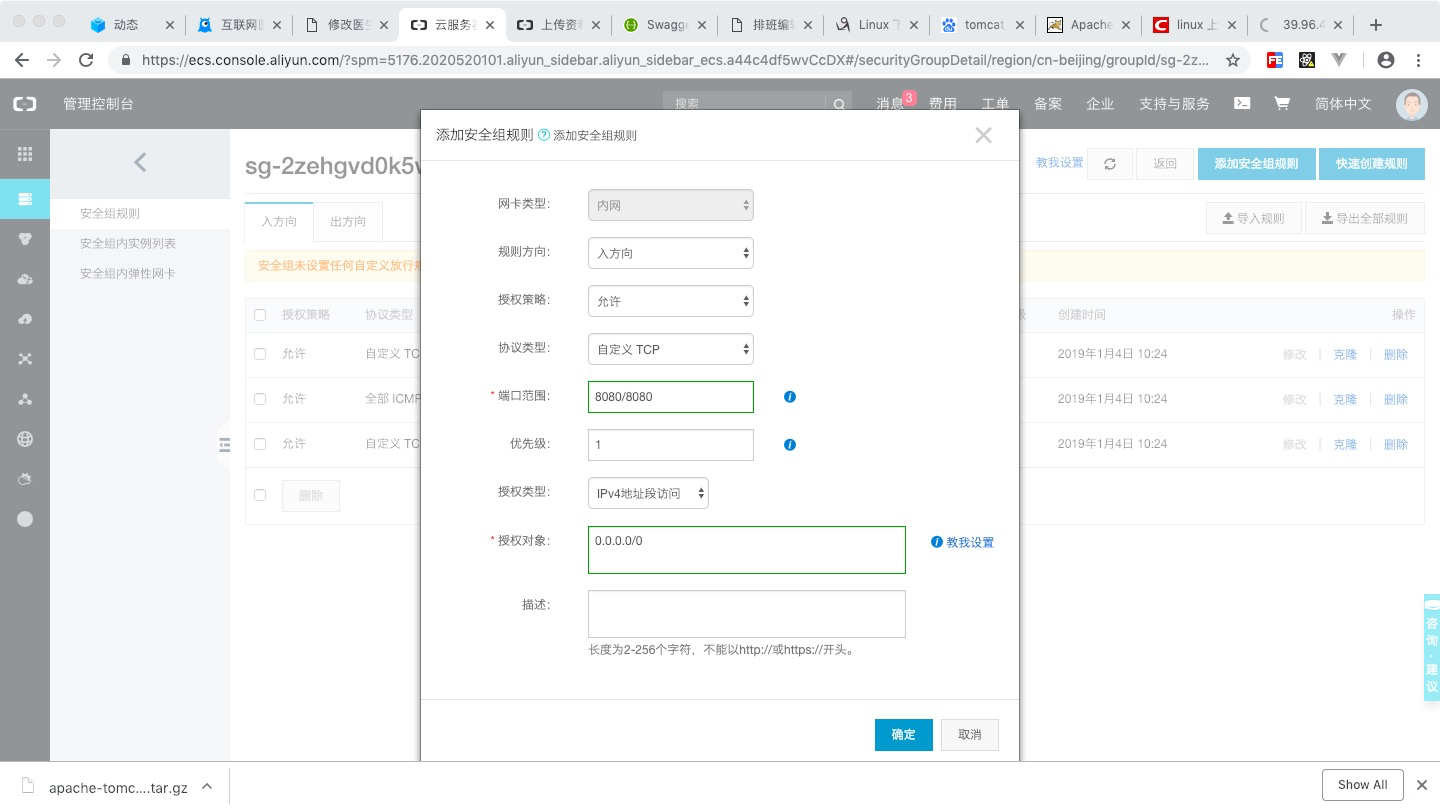Click the shopping cart icon
Screen dimensions: 1440x810
[1281, 103]
